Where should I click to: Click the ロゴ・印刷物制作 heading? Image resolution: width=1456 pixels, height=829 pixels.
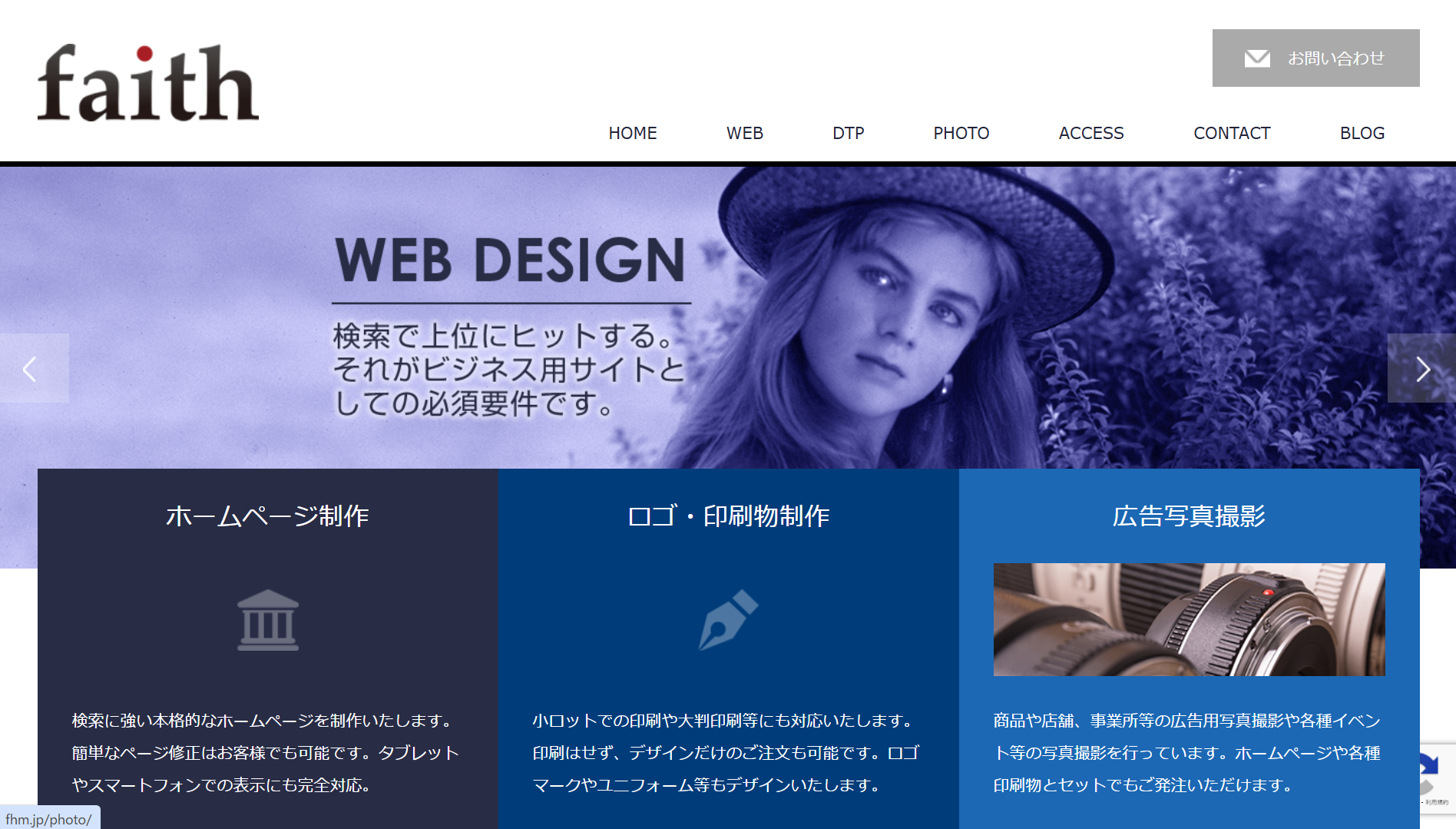point(728,516)
